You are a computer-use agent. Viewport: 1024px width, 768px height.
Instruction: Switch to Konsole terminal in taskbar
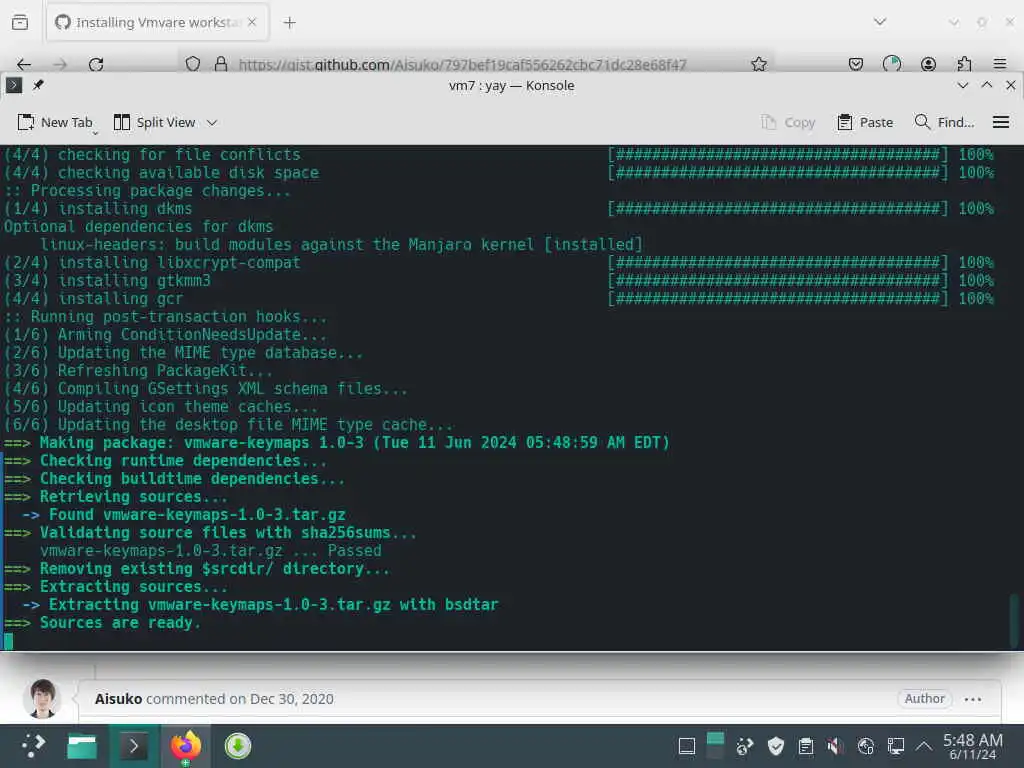pyautogui.click(x=134, y=746)
